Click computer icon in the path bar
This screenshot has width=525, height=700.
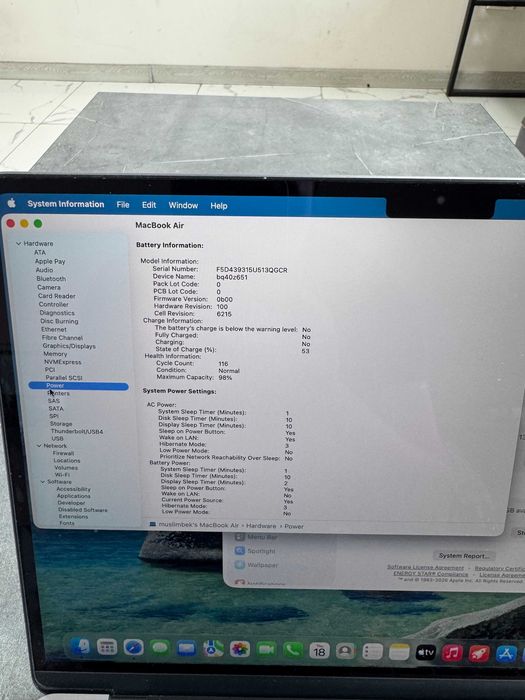[153, 525]
